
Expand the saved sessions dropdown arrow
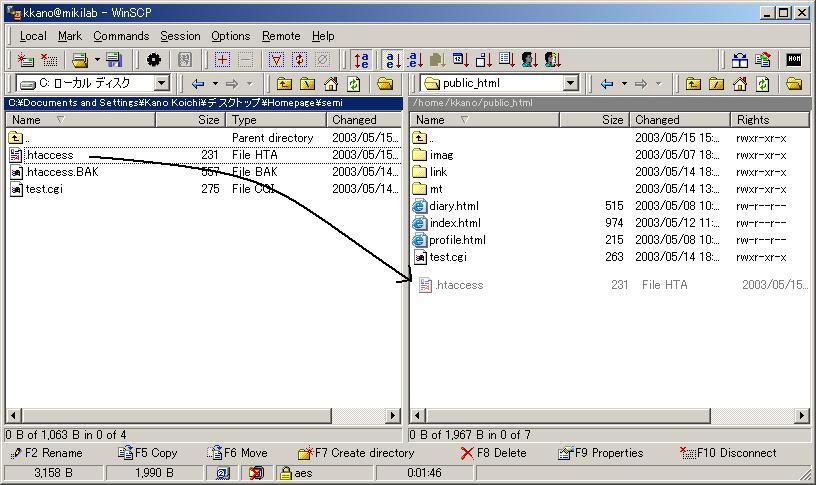coord(97,60)
